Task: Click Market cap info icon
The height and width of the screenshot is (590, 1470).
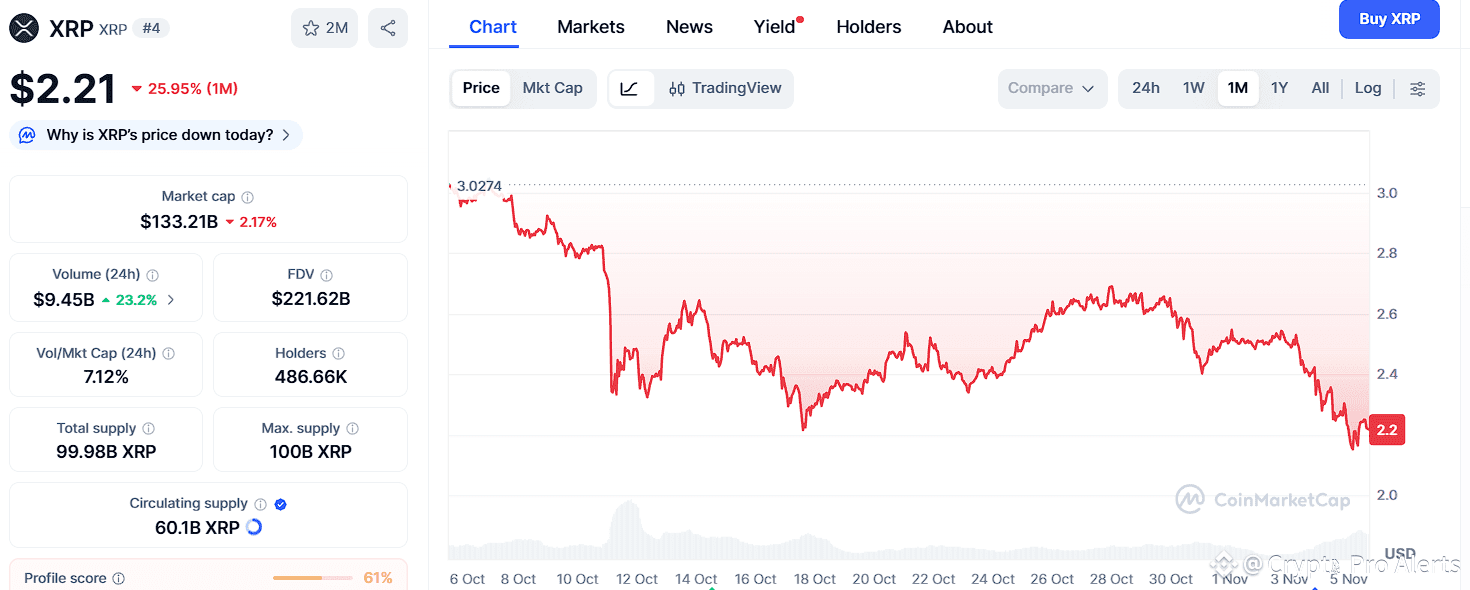Action: [x=248, y=198]
